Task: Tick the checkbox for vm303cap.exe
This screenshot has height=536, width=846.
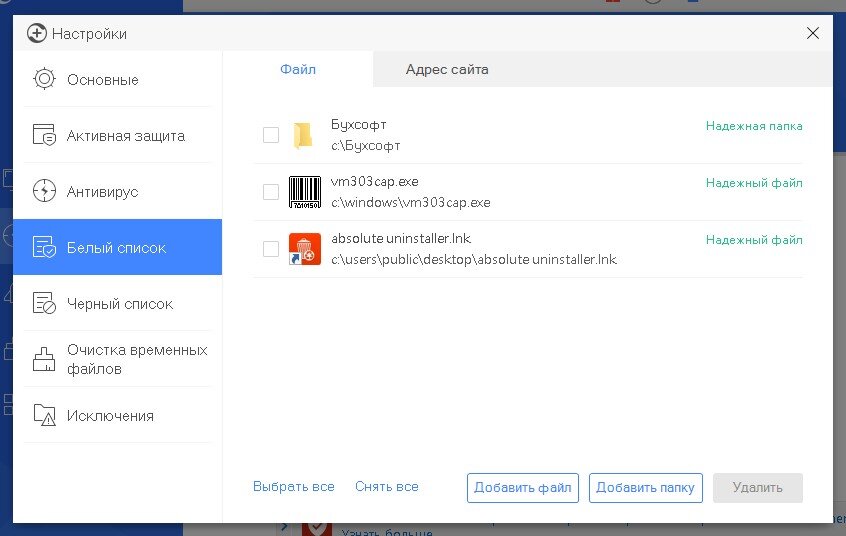Action: [x=271, y=192]
